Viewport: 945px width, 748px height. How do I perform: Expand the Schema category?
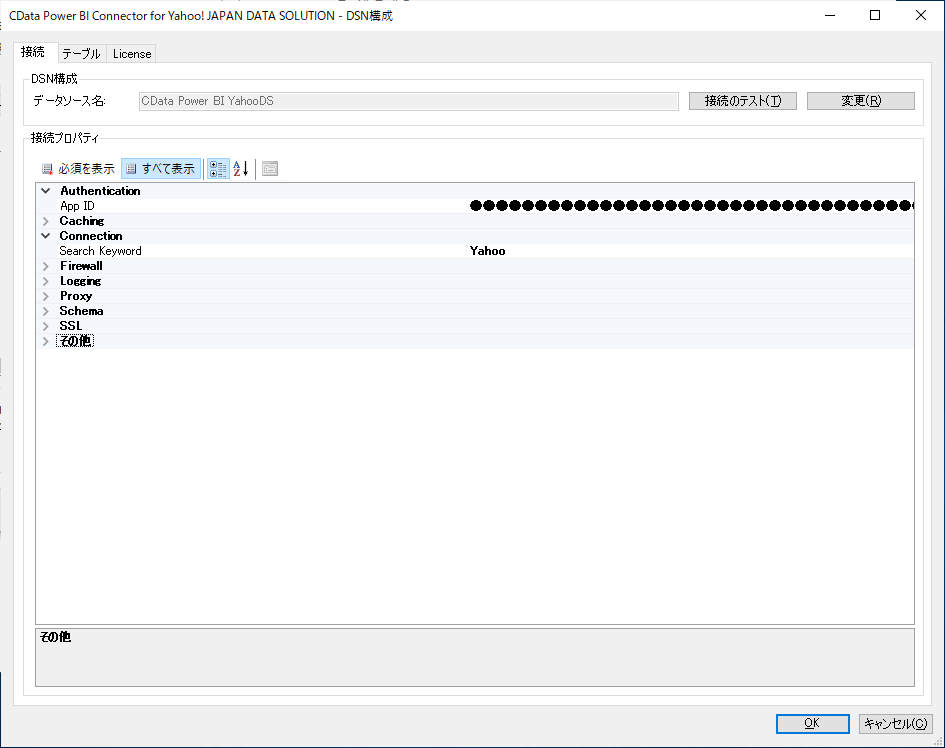(46, 311)
